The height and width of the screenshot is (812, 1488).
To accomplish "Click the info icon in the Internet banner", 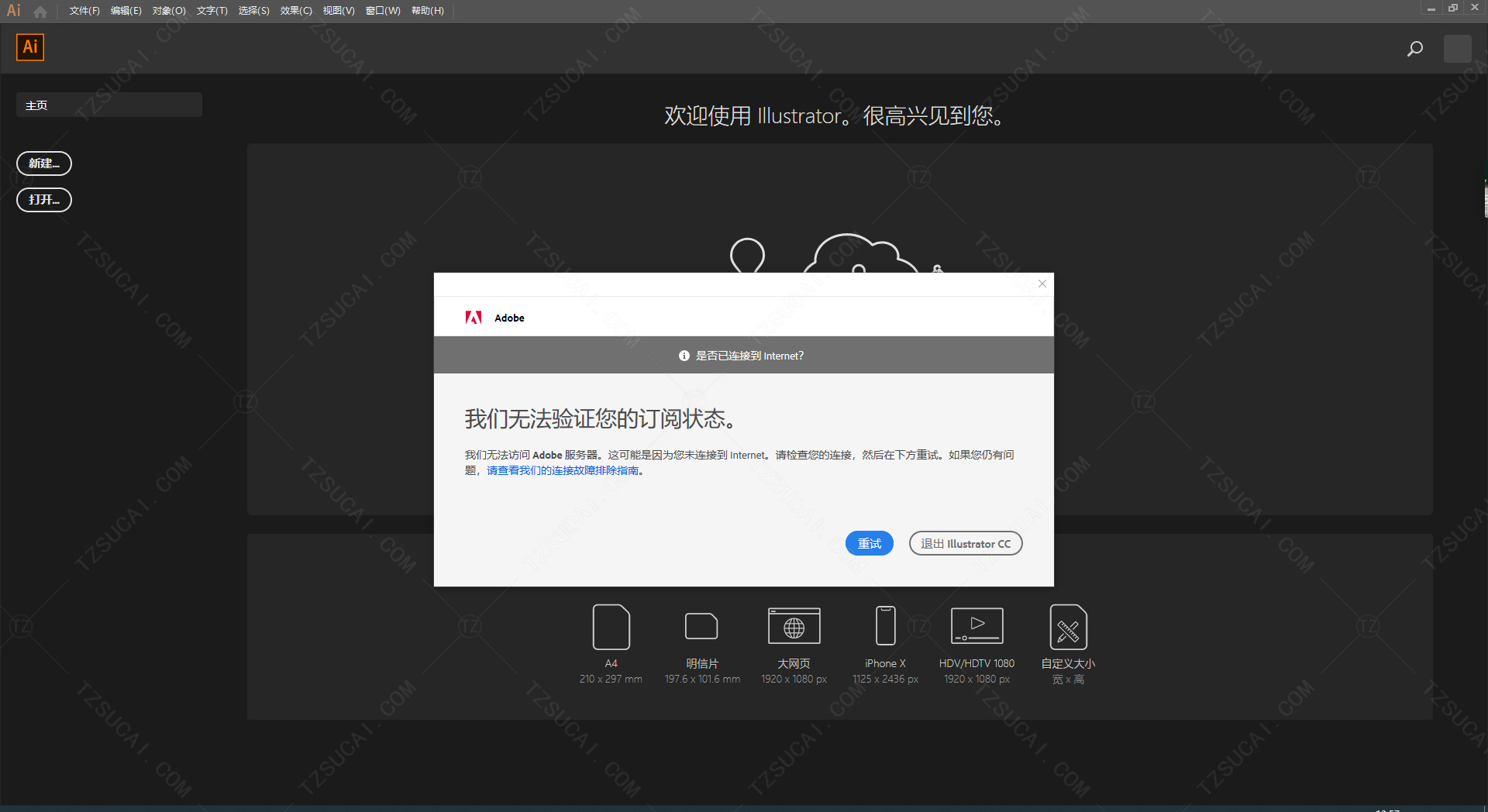I will coord(684,356).
